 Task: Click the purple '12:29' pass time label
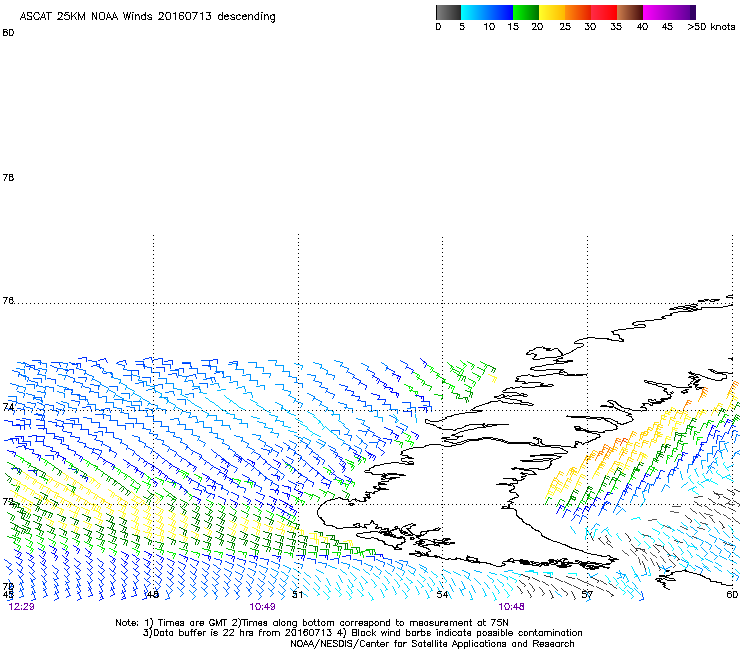[21, 607]
